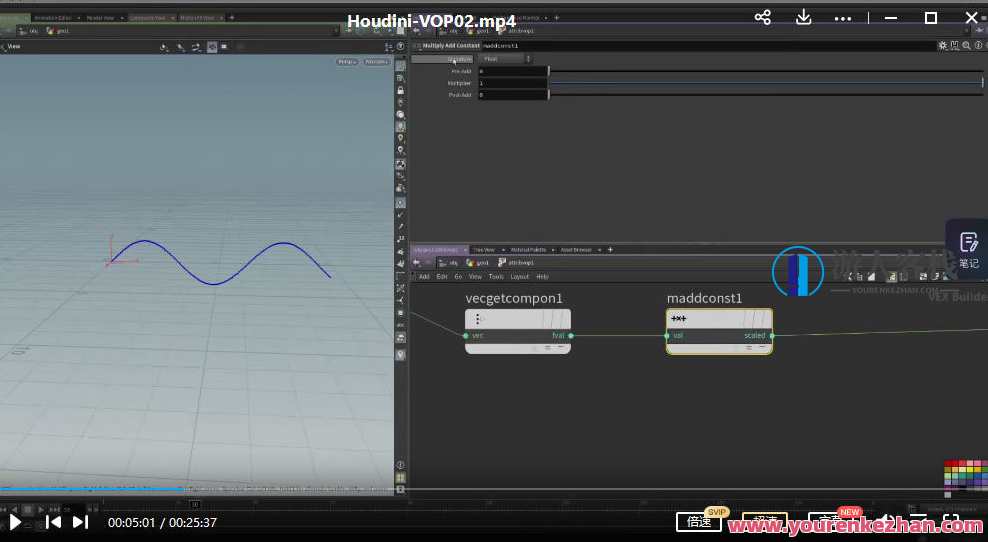The width and height of the screenshot is (988, 542).
Task: Adjust the Post-Add slider
Action: (x=766, y=95)
